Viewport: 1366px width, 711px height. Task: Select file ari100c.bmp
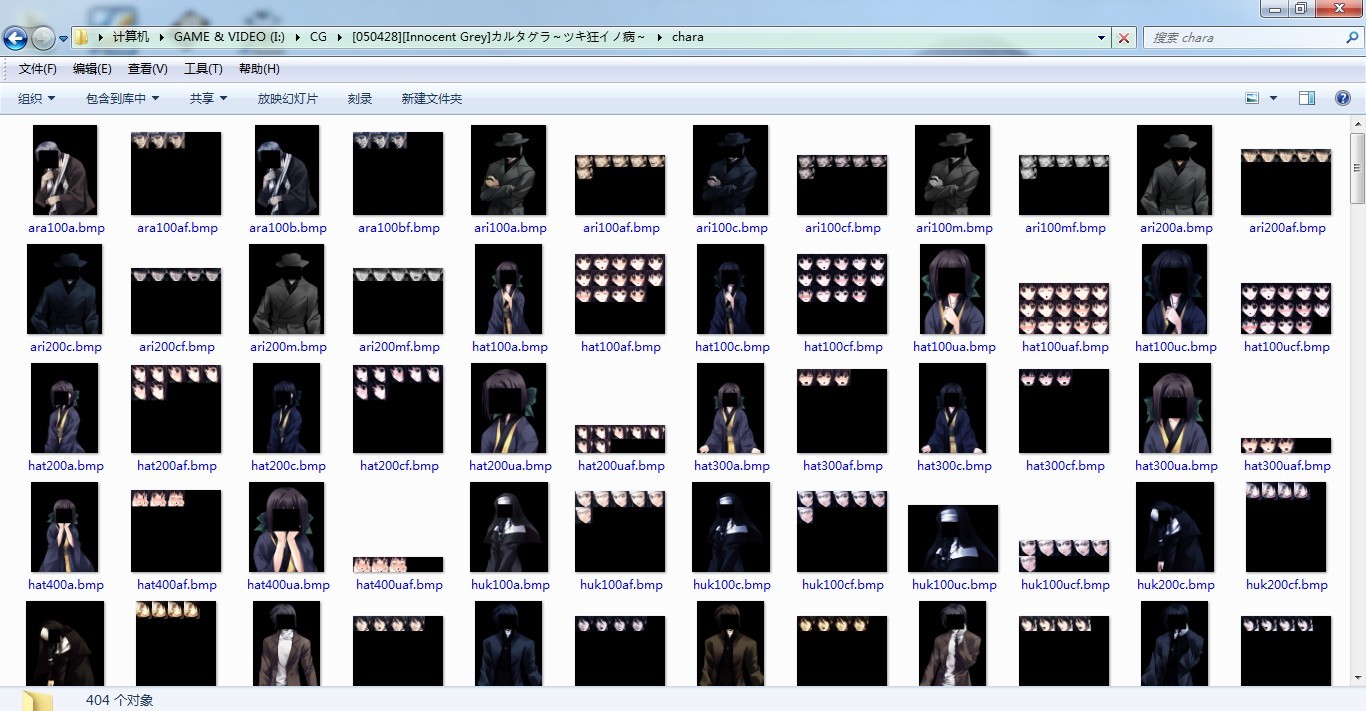pyautogui.click(x=731, y=170)
